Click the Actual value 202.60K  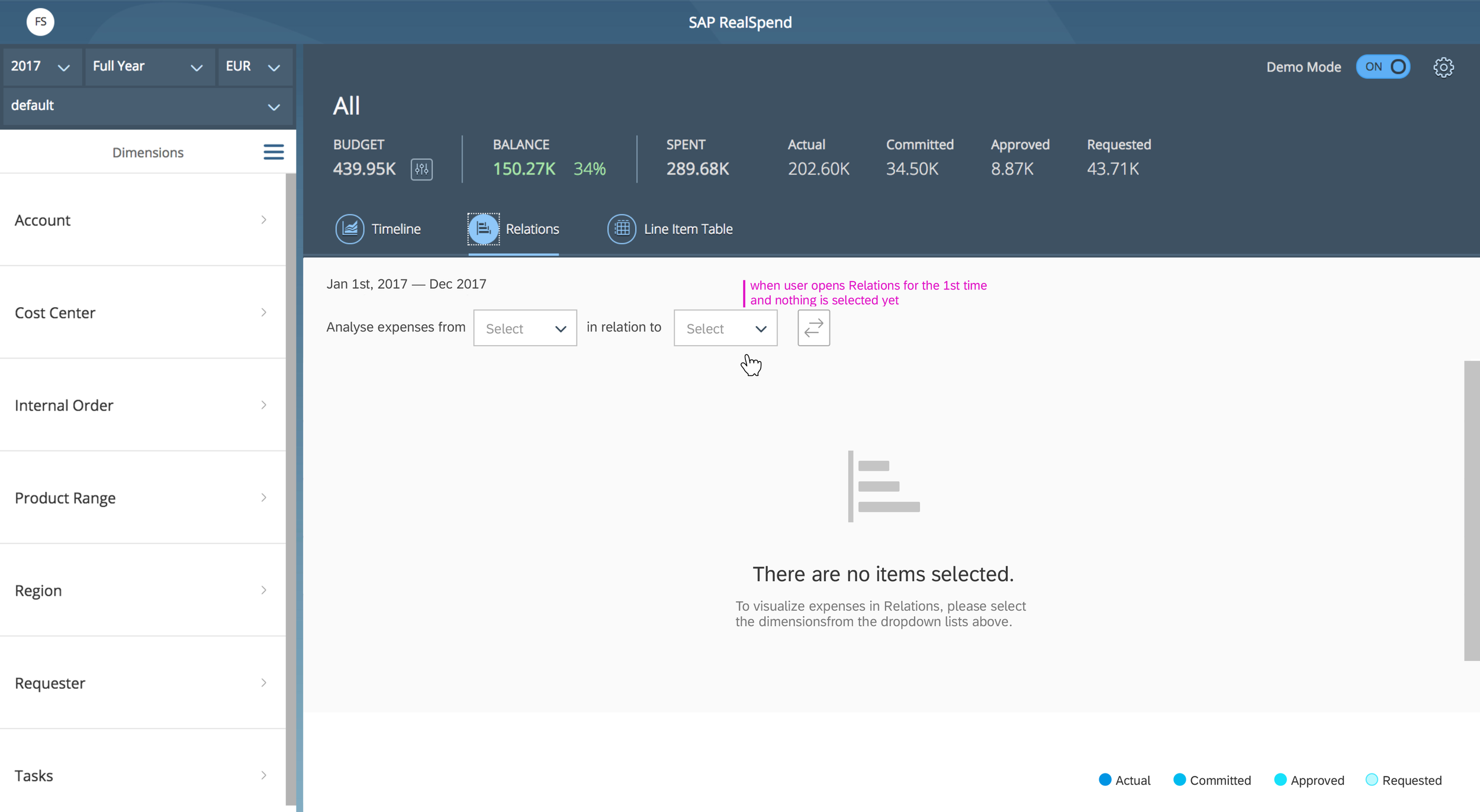pos(818,169)
